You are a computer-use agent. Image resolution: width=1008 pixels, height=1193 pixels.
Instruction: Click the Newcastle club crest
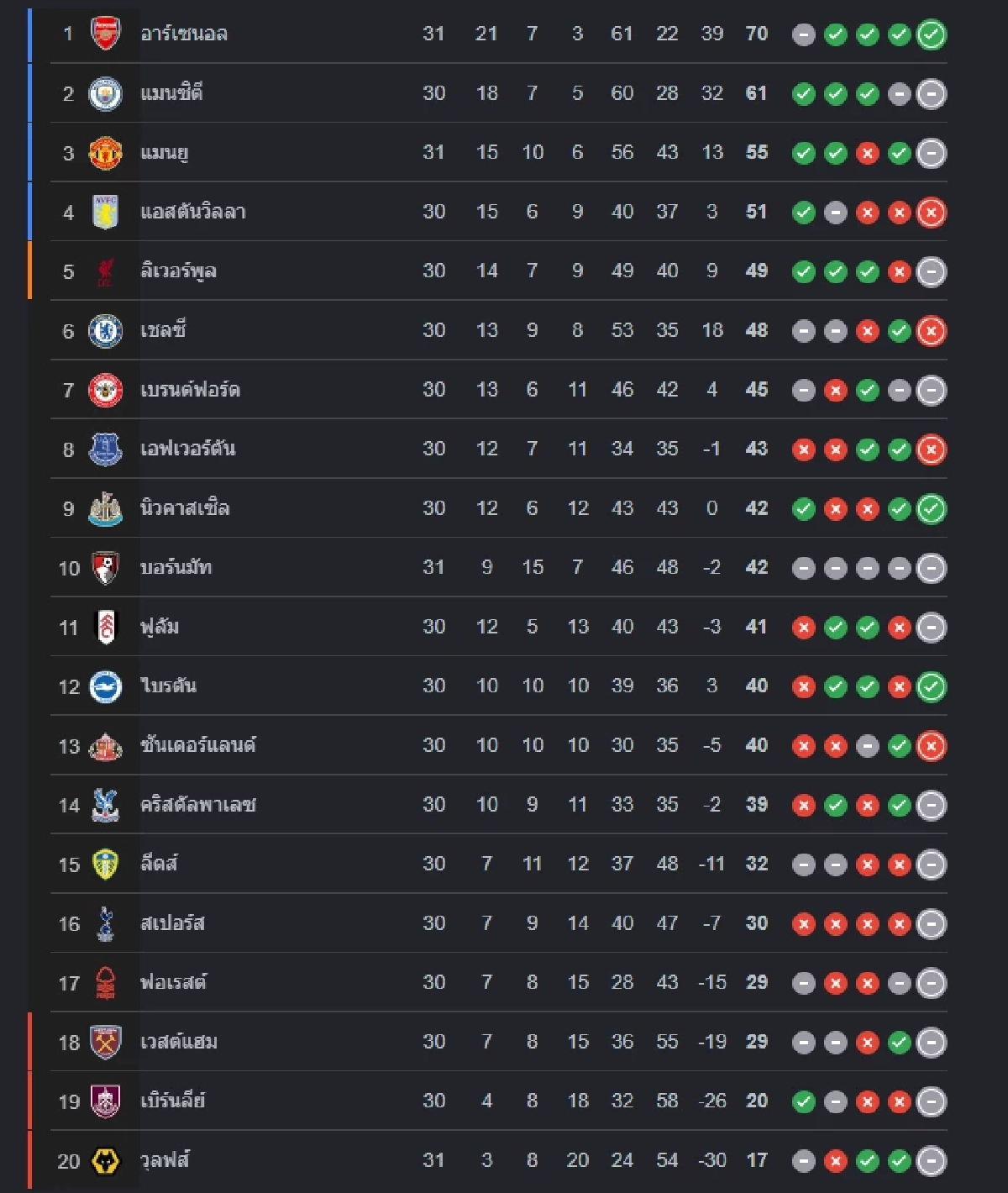click(105, 508)
